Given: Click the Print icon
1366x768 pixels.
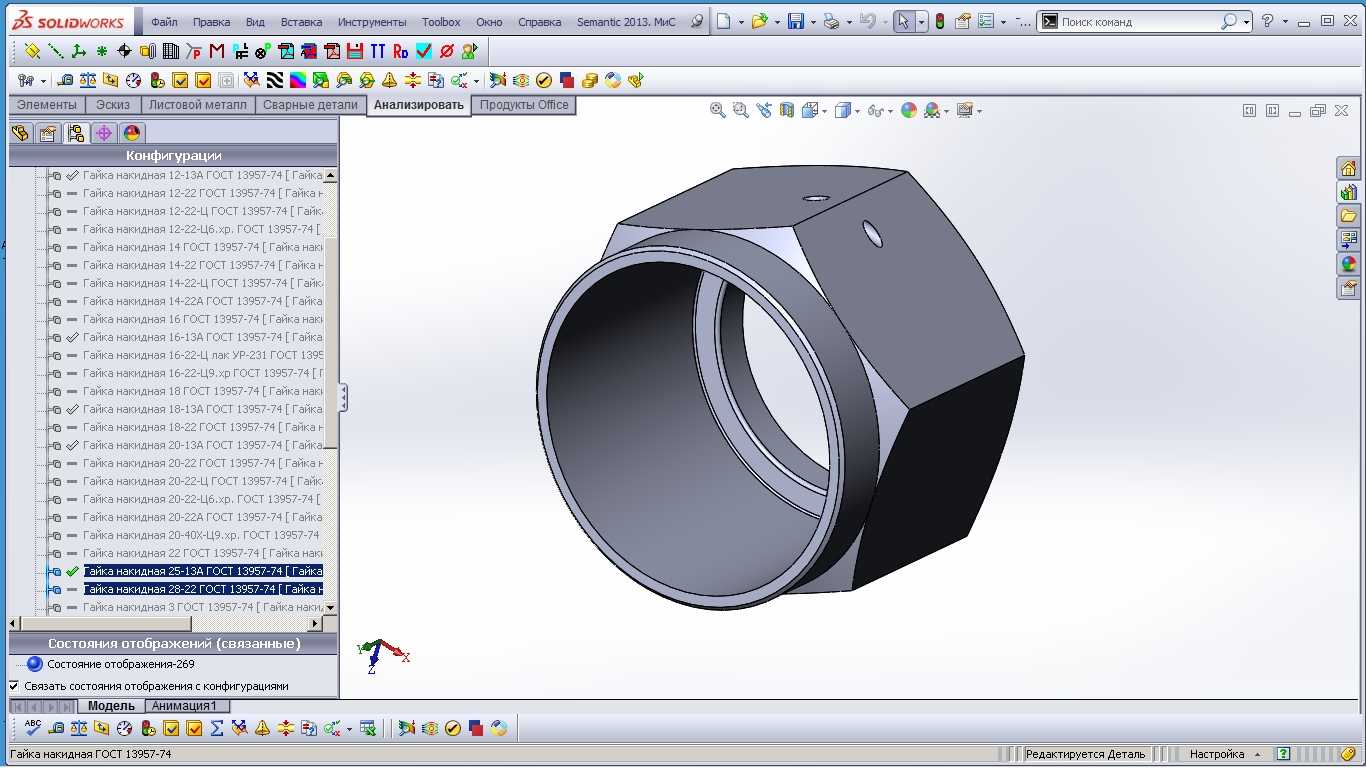Looking at the screenshot, I should (x=831, y=21).
